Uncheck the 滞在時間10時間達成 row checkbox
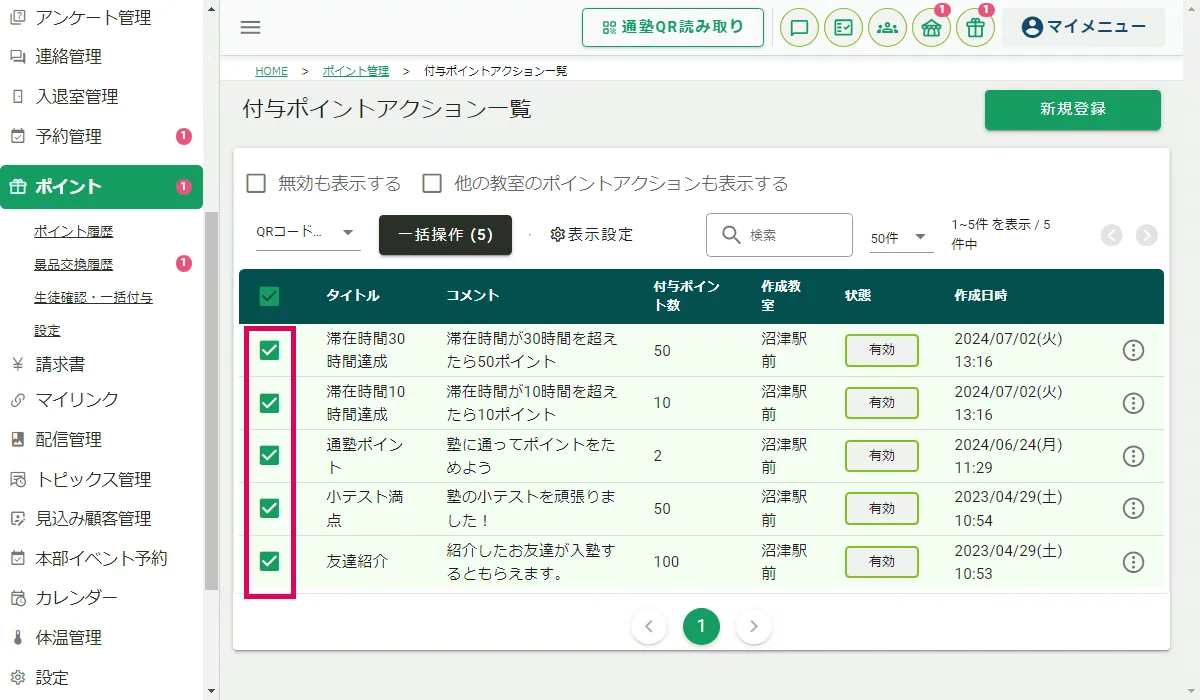 pyautogui.click(x=269, y=403)
